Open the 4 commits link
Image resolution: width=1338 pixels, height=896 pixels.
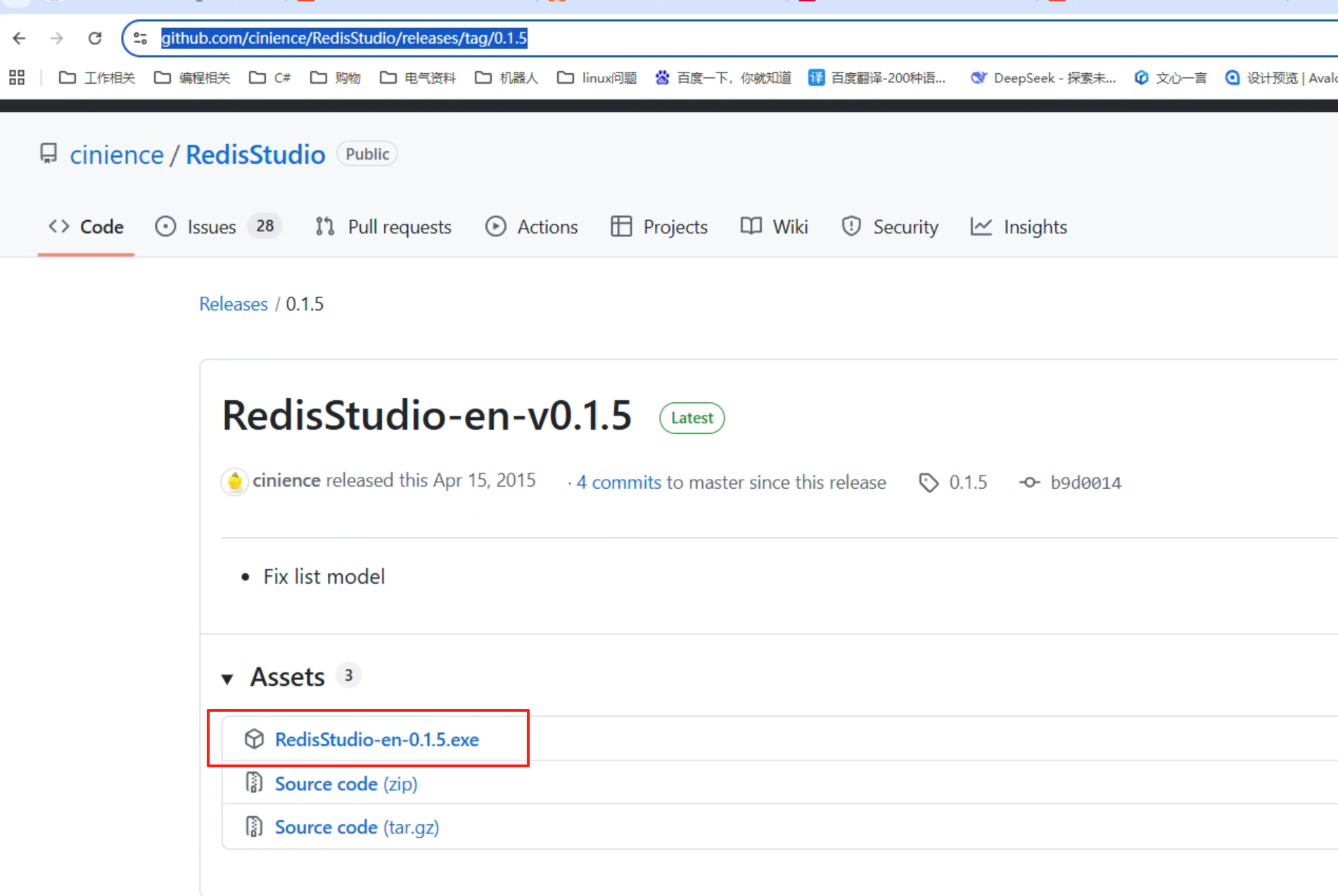click(x=619, y=482)
